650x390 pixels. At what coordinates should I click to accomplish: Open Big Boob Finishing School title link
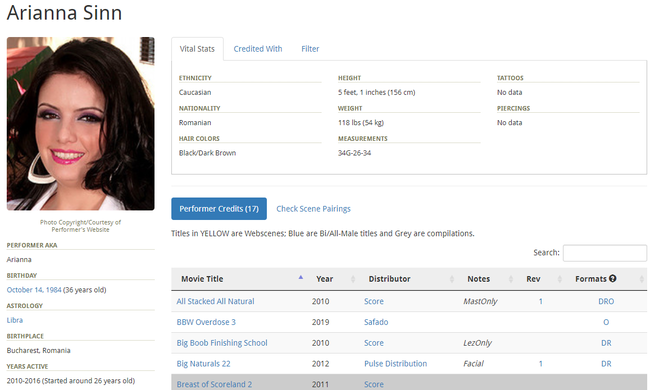222,343
